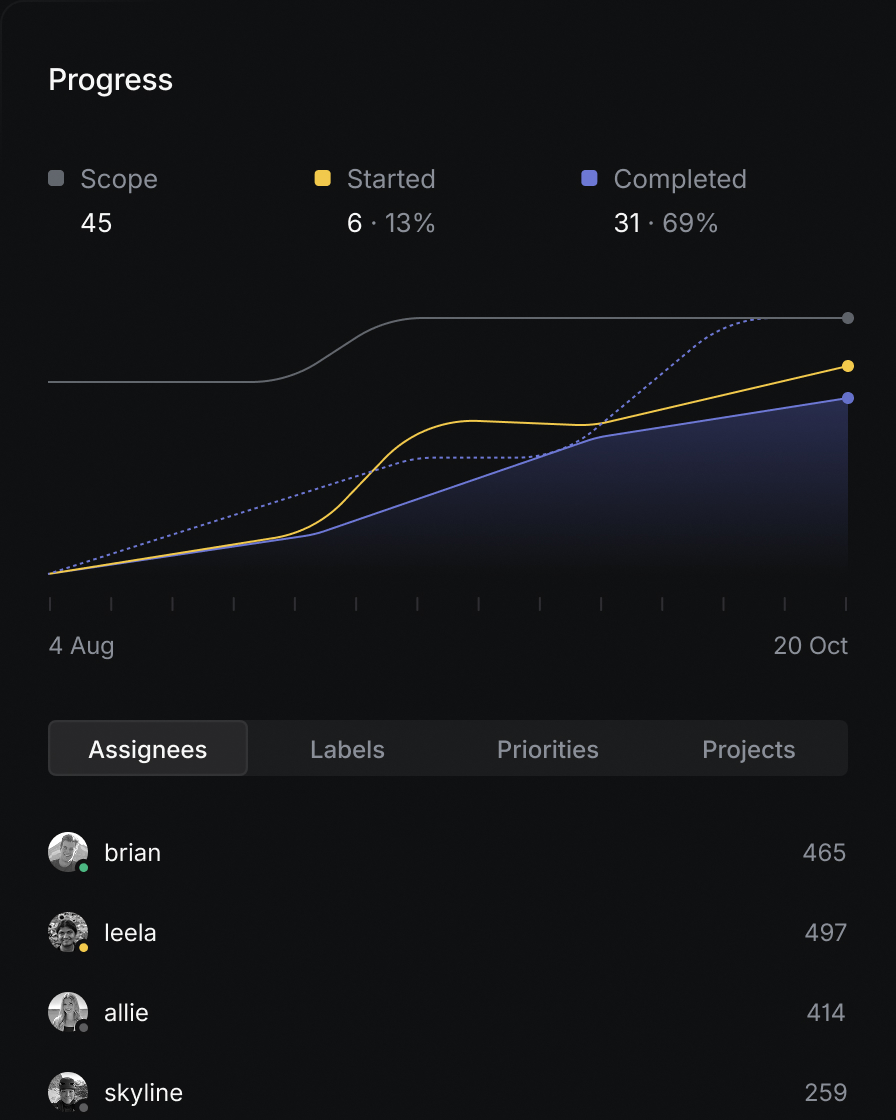Click the yellow Started legend square

point(322,179)
